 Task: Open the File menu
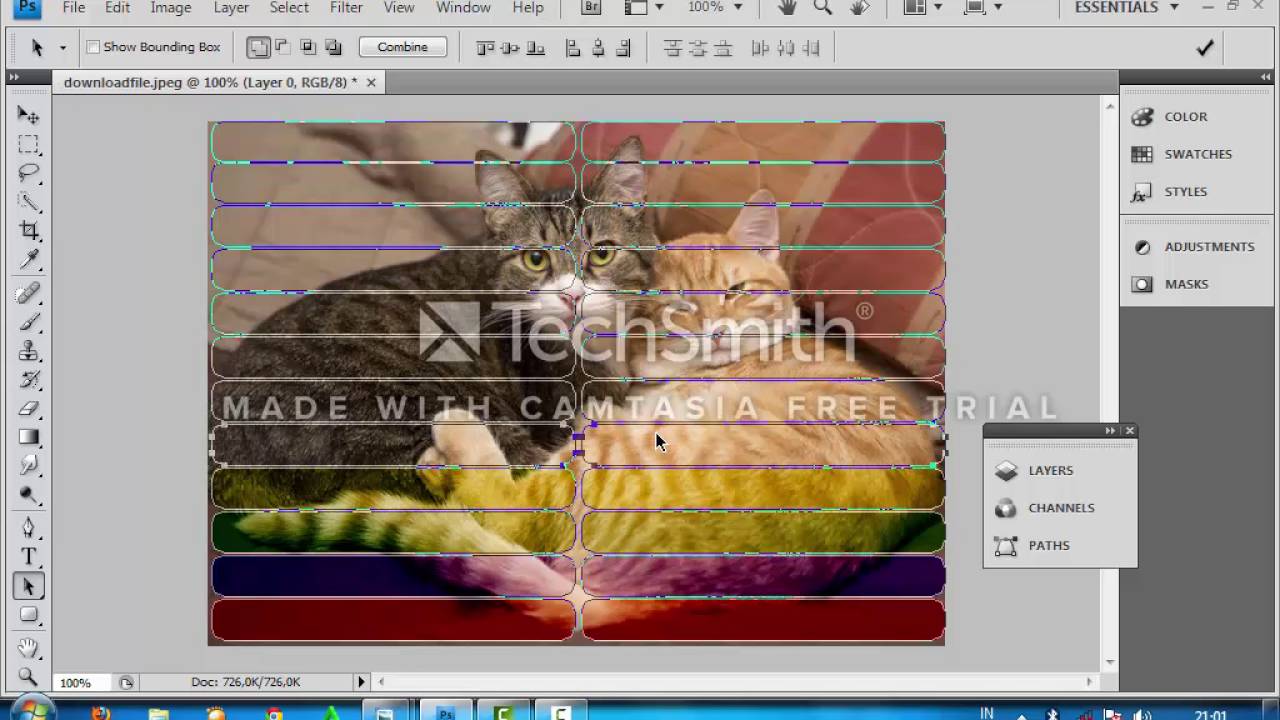pyautogui.click(x=73, y=8)
